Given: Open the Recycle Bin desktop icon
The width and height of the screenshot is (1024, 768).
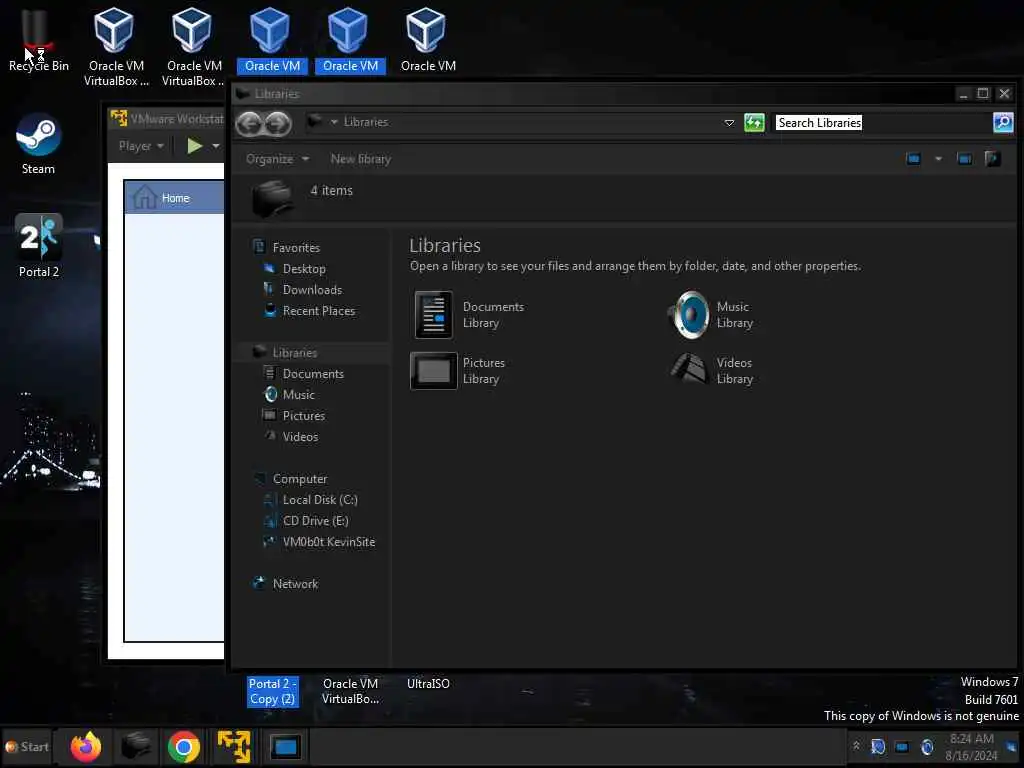Looking at the screenshot, I should pos(38,39).
